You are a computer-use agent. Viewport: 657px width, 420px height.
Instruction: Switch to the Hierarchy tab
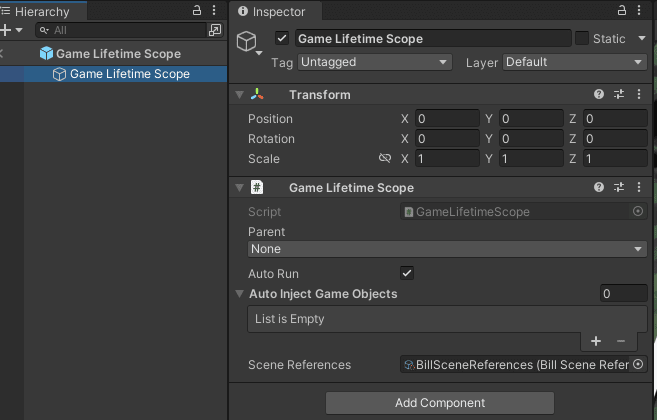tap(42, 12)
